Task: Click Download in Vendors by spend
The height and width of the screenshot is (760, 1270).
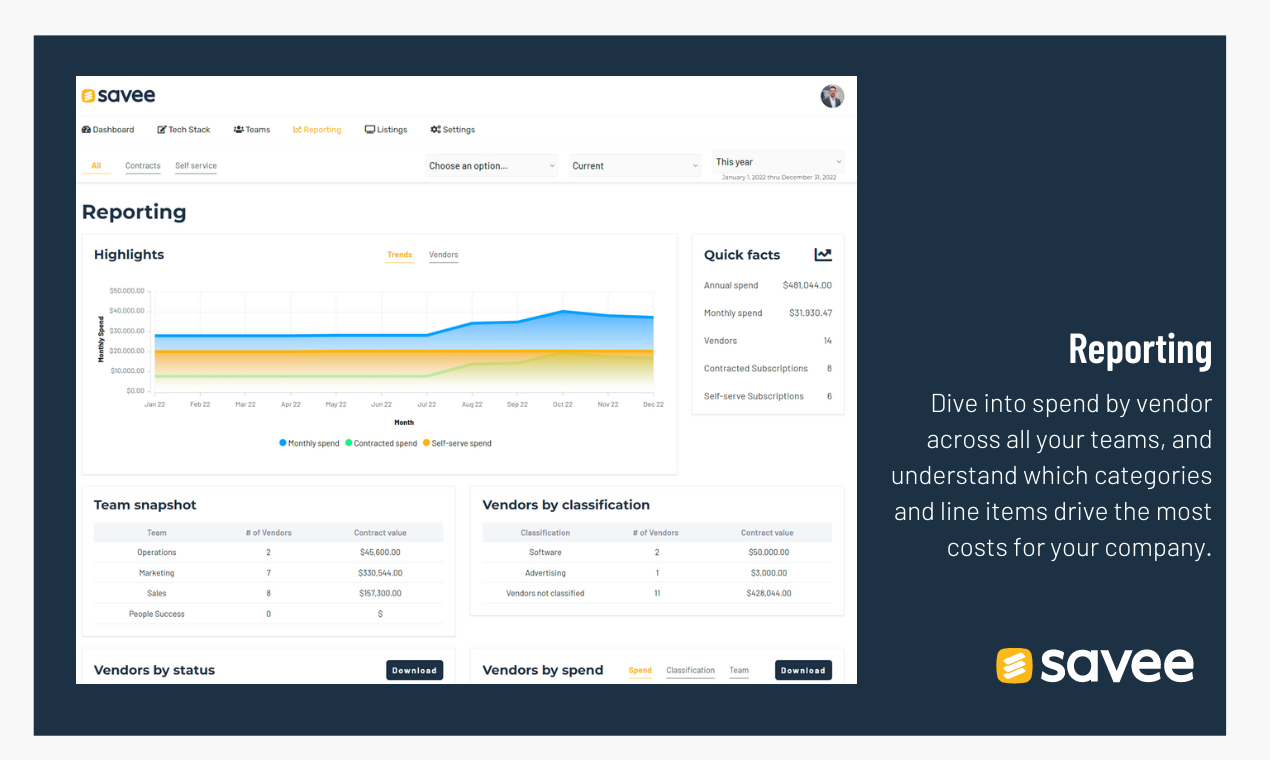Action: tap(803, 671)
